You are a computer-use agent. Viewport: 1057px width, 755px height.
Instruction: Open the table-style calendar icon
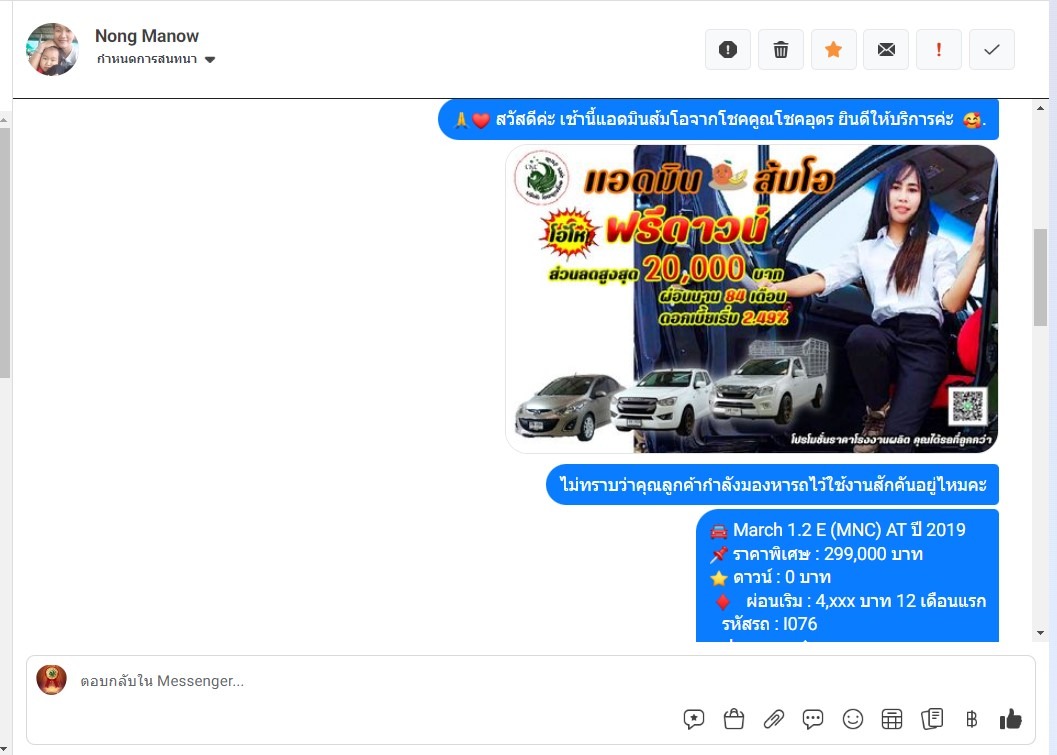[x=892, y=719]
